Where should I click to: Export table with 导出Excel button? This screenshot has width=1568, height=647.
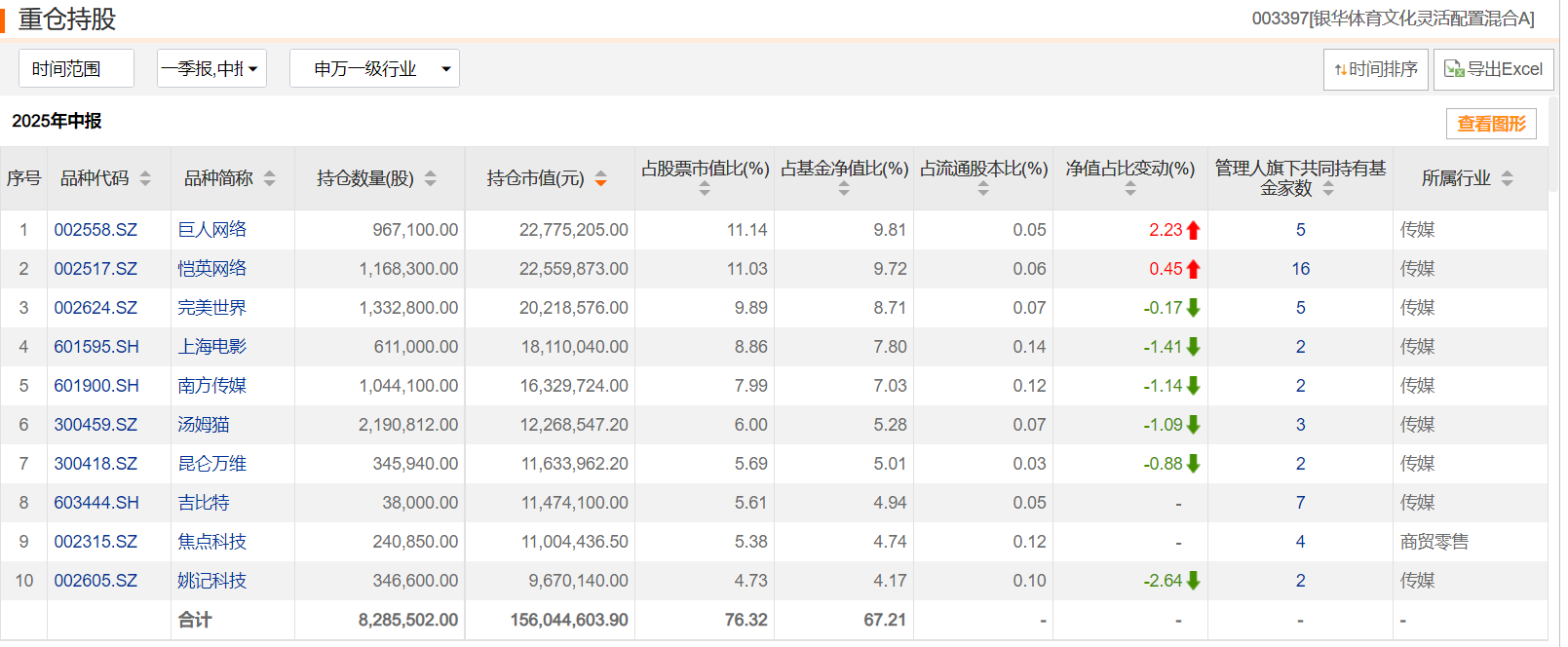point(1493,69)
